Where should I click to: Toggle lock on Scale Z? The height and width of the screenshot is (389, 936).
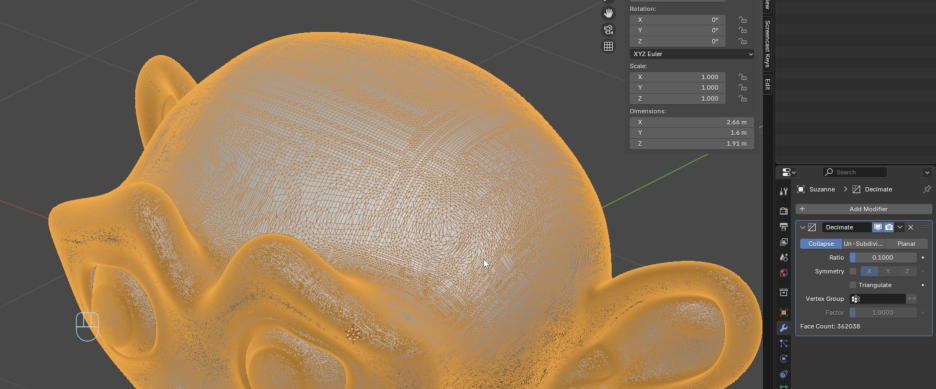coord(742,98)
